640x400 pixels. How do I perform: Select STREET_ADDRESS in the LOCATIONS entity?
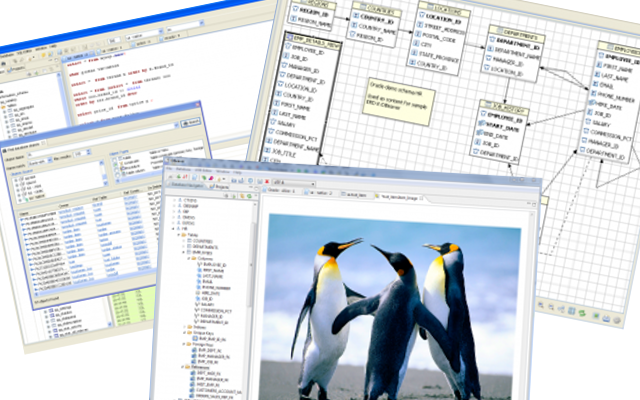click(444, 29)
